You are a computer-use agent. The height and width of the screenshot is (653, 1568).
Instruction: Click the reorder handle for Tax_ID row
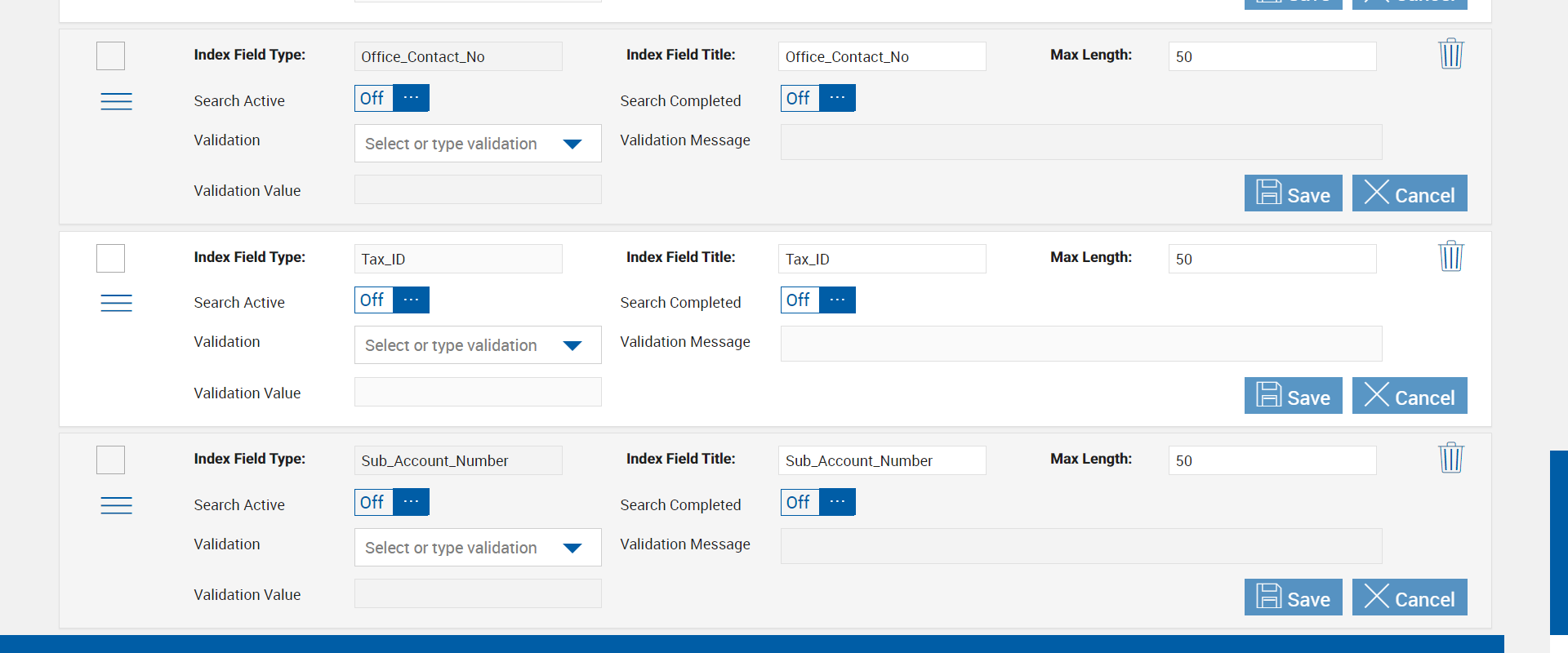click(x=116, y=303)
